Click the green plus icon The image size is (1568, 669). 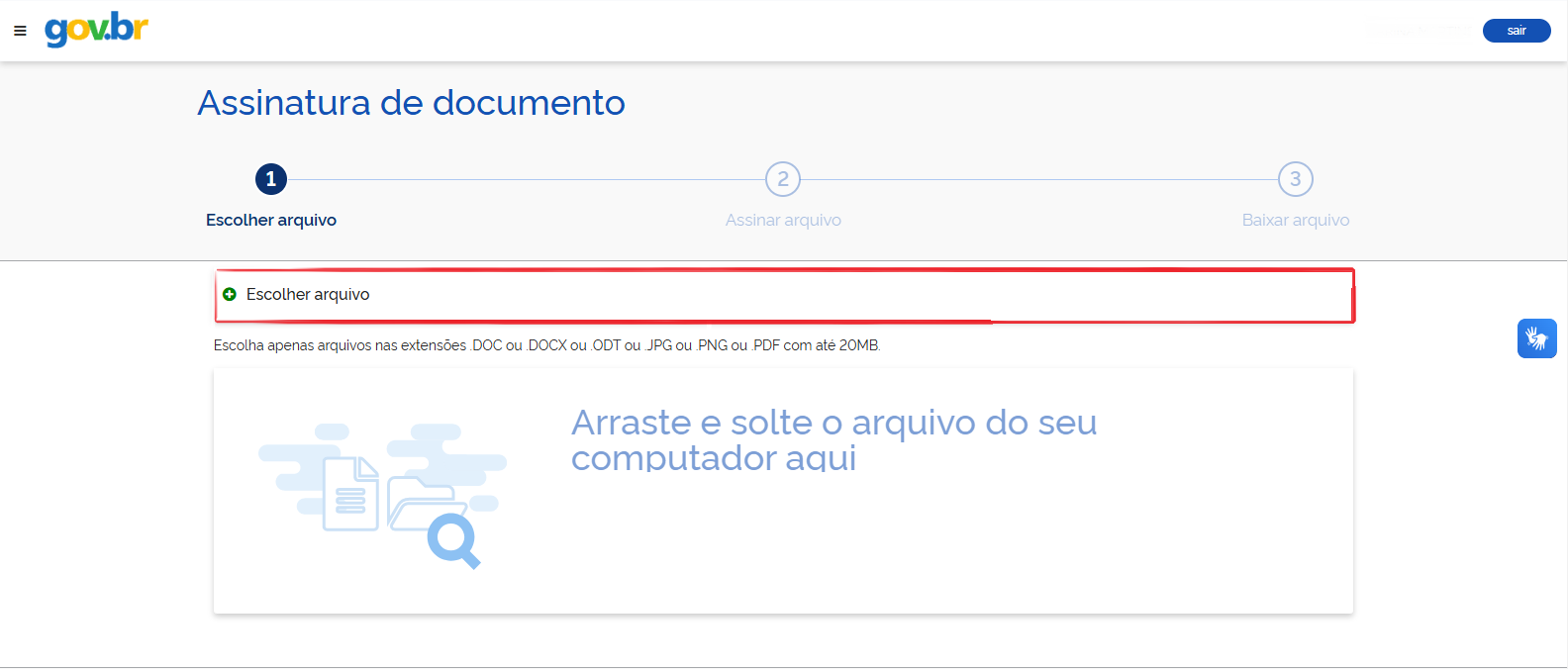[x=230, y=294]
